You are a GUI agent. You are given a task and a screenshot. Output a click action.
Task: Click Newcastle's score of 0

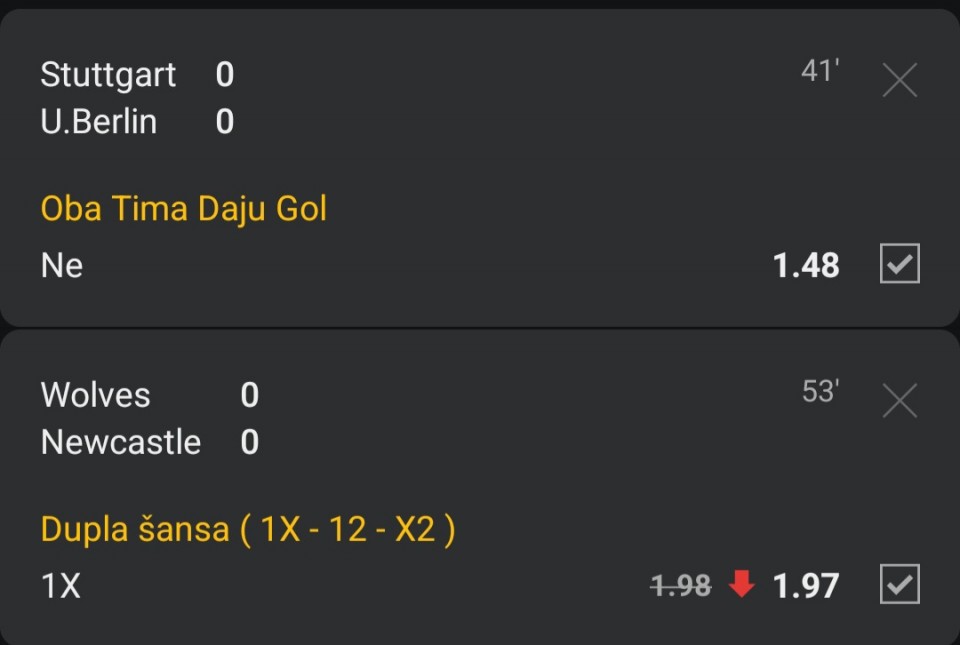[x=250, y=442]
